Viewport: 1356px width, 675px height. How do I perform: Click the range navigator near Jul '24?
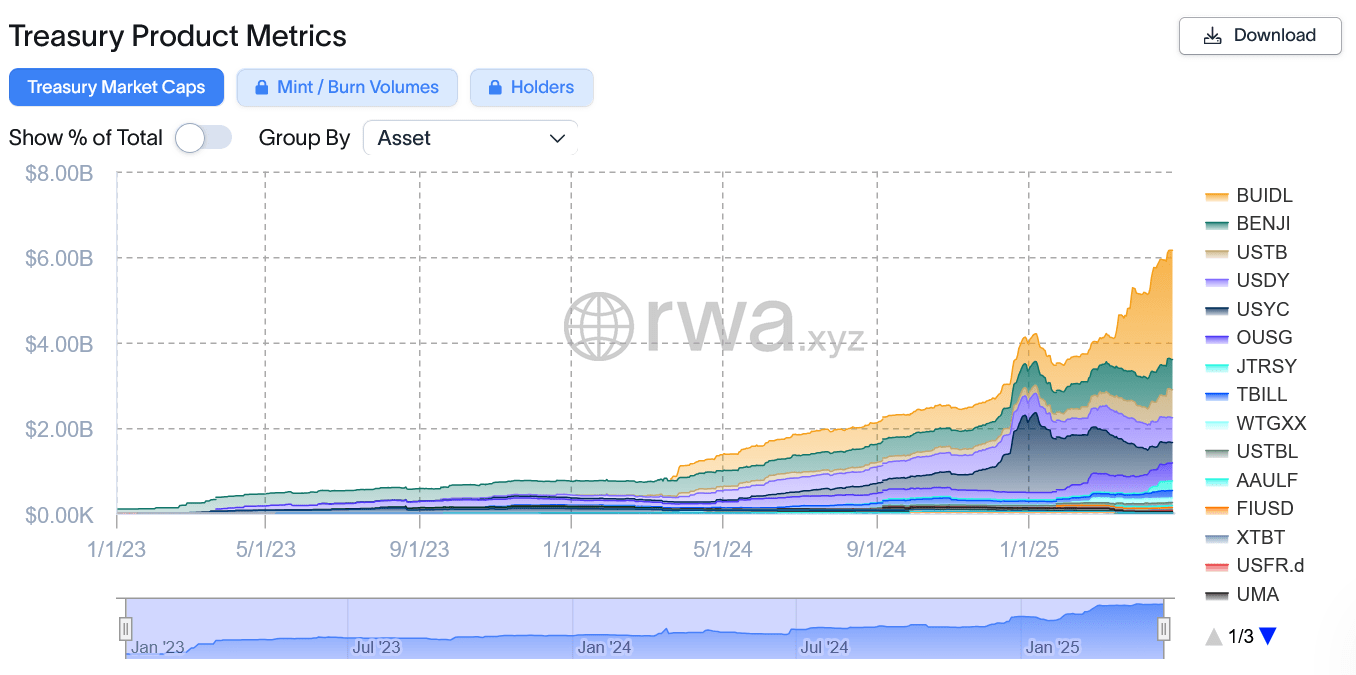click(x=823, y=630)
